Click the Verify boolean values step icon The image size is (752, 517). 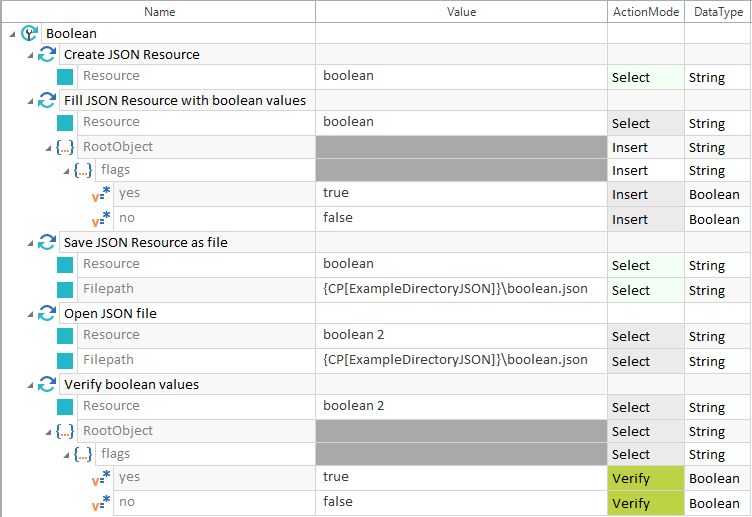click(x=47, y=384)
